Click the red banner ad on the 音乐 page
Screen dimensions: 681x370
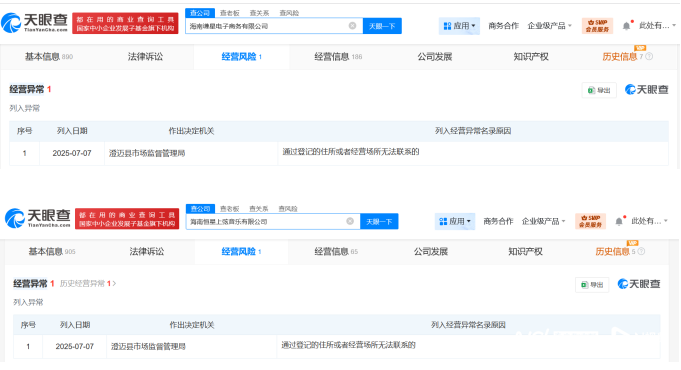click(x=127, y=218)
